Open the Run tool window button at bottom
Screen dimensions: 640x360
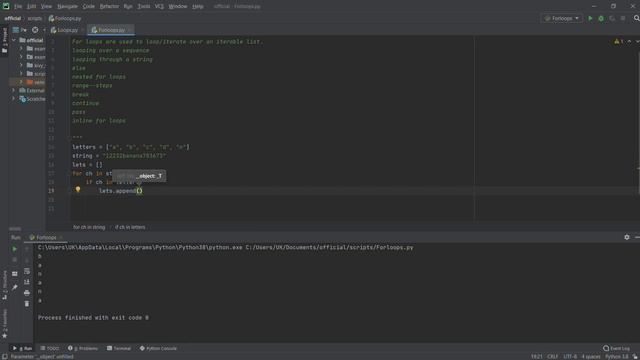click(22, 349)
